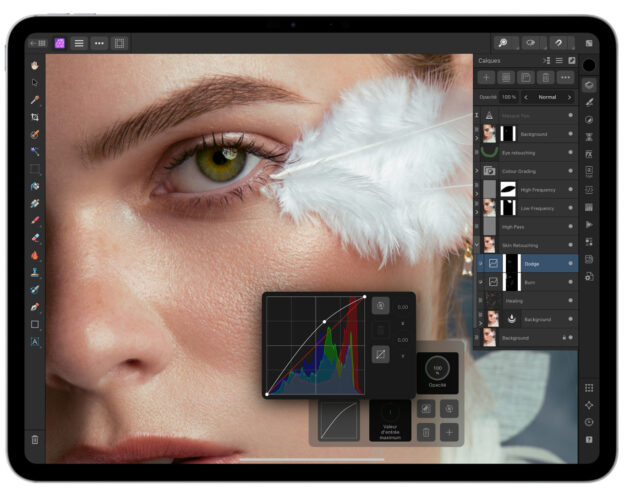Choose the Text tool in left toolbar
The width and height of the screenshot is (624, 492).
point(35,341)
